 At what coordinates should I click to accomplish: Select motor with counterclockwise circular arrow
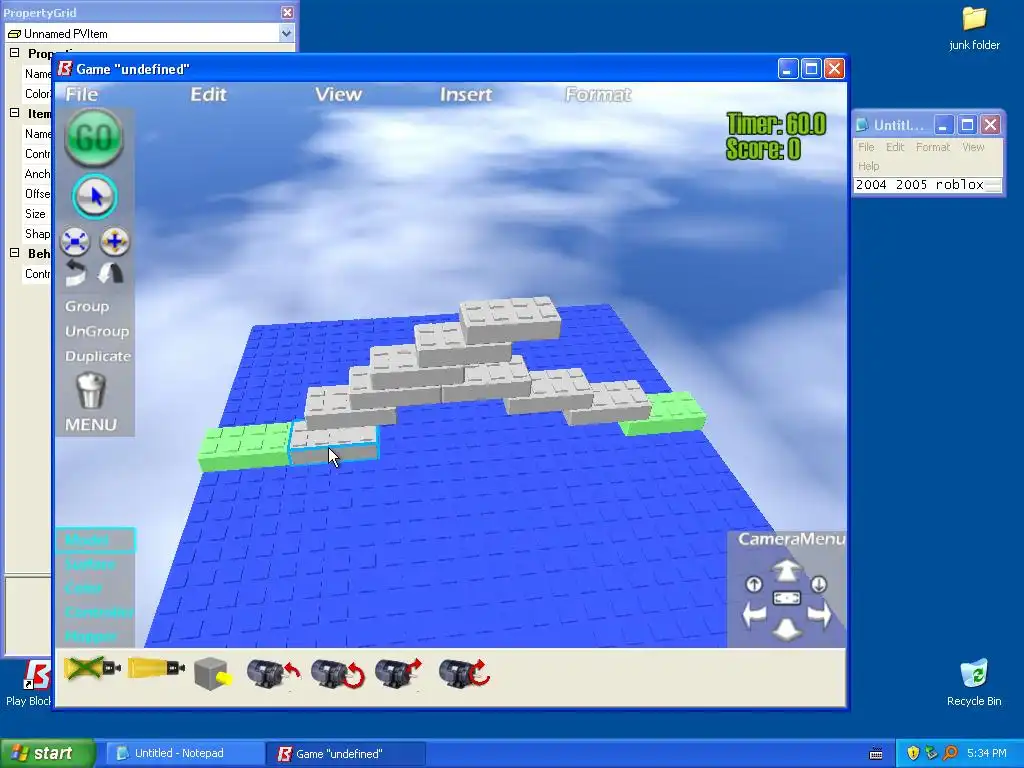pos(337,673)
